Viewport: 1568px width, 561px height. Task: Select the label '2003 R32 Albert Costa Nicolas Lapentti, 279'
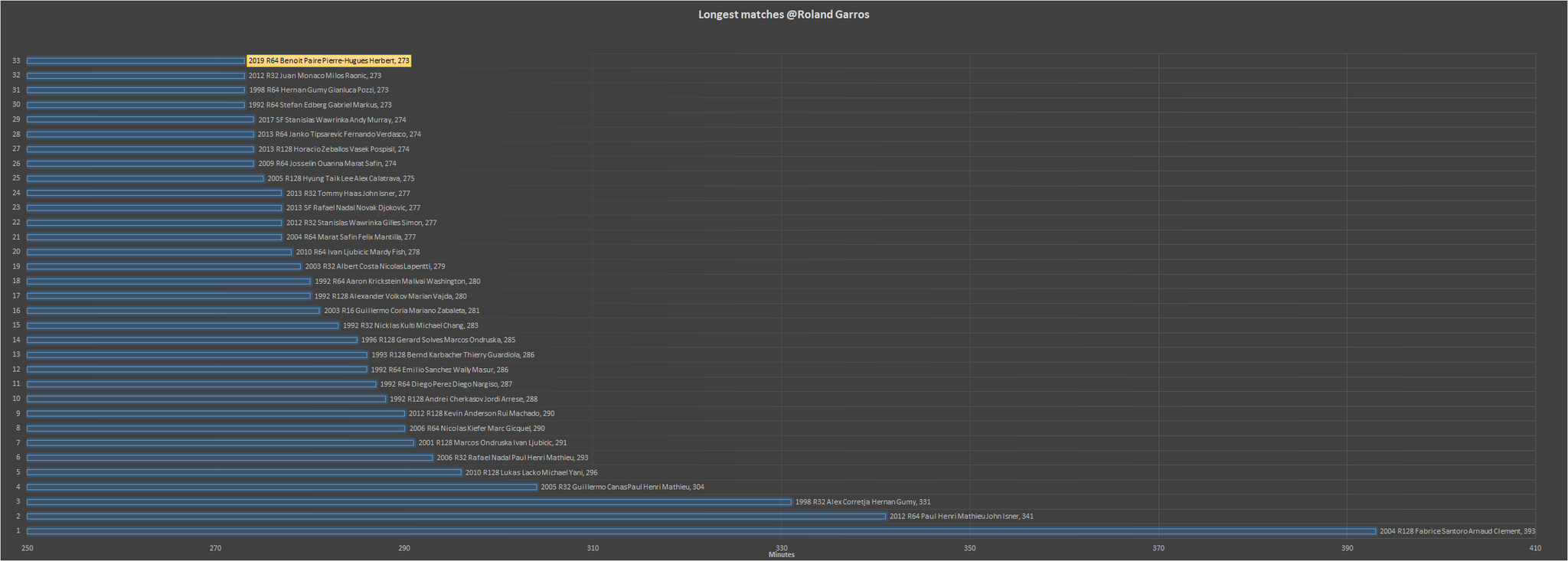[x=375, y=266]
